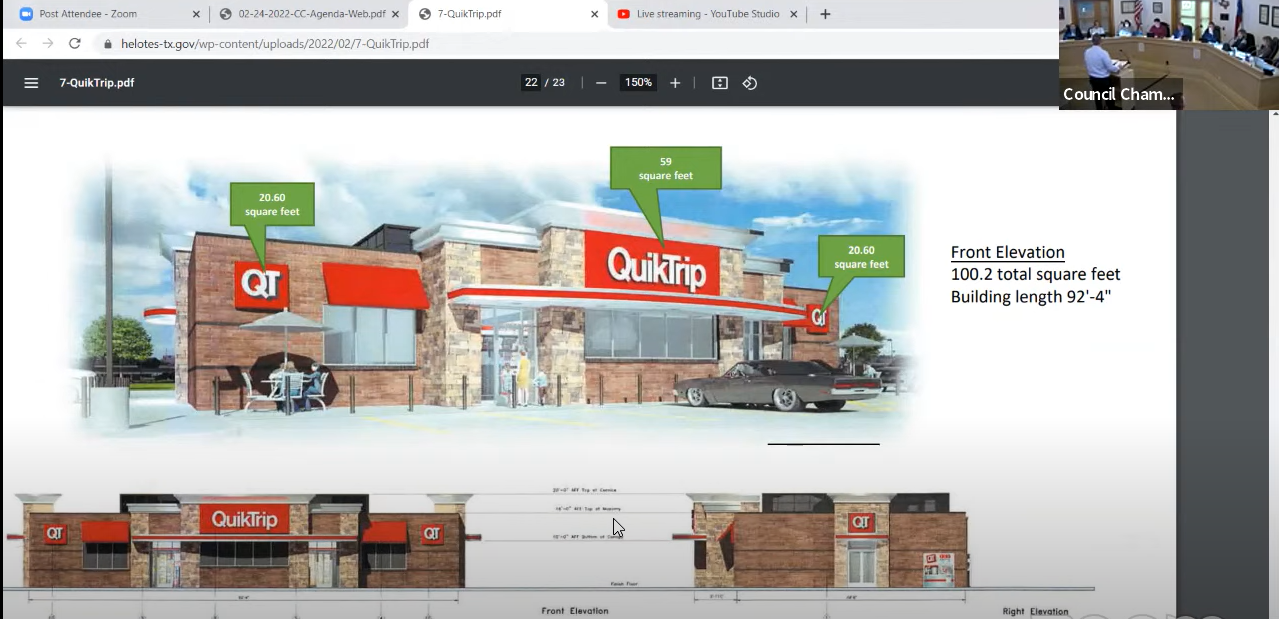Close the YouTube Studio tab
The image size is (1279, 619).
[x=794, y=14]
